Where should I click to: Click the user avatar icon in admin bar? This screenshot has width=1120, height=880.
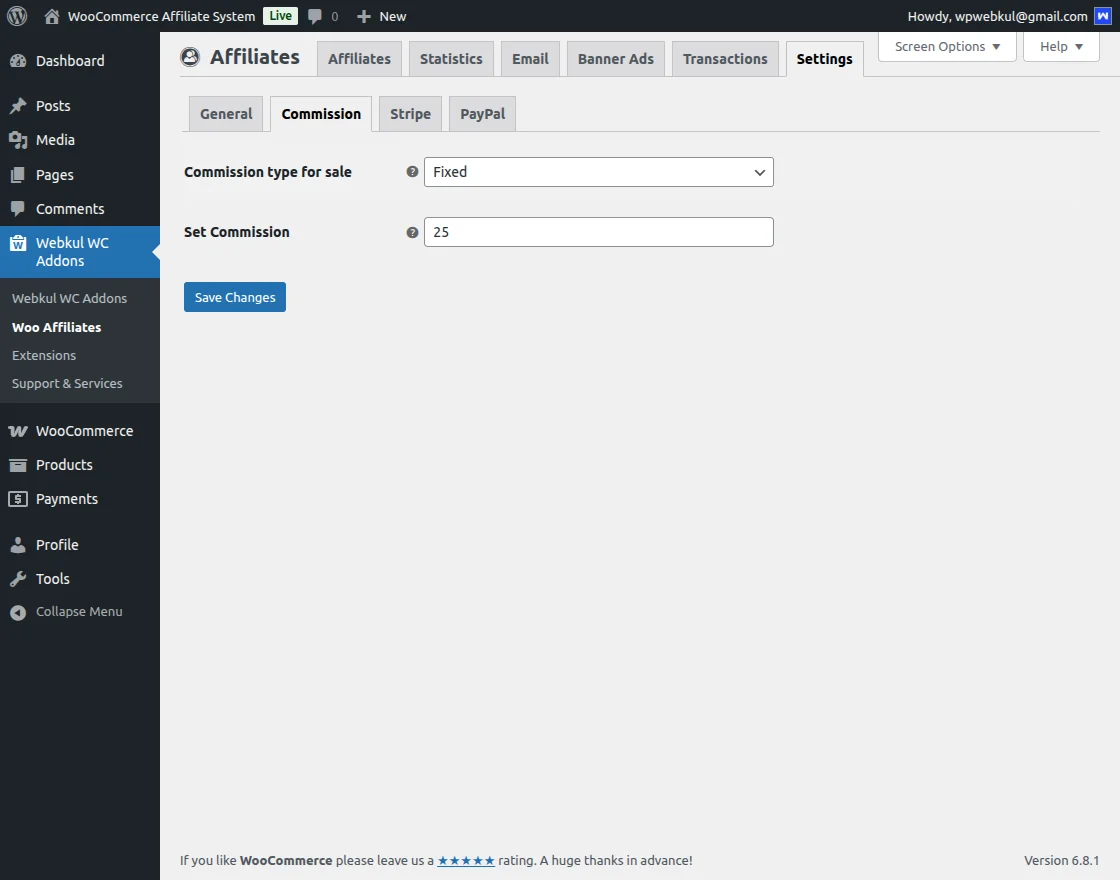coord(1102,16)
